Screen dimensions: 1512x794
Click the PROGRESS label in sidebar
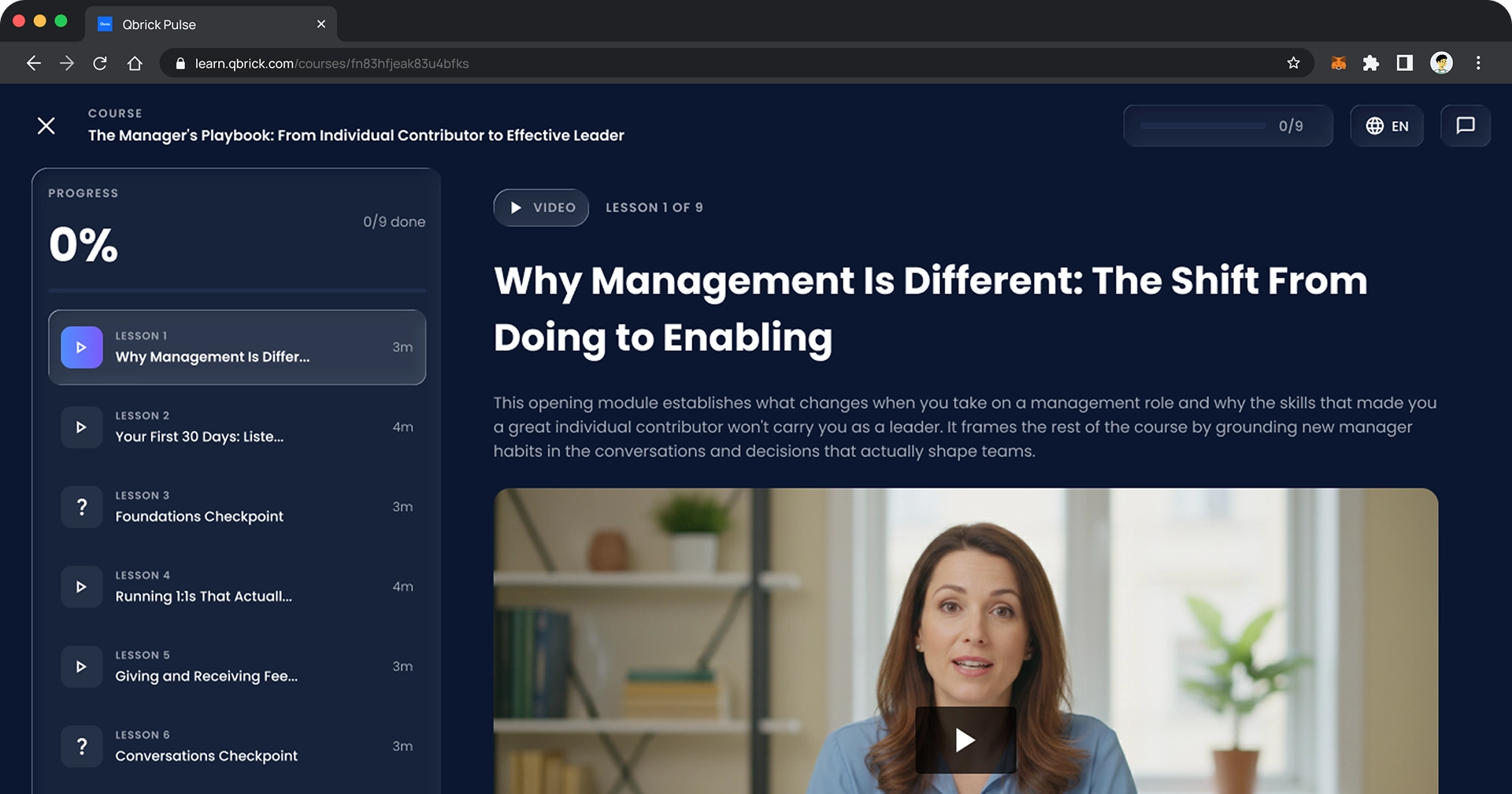(83, 194)
